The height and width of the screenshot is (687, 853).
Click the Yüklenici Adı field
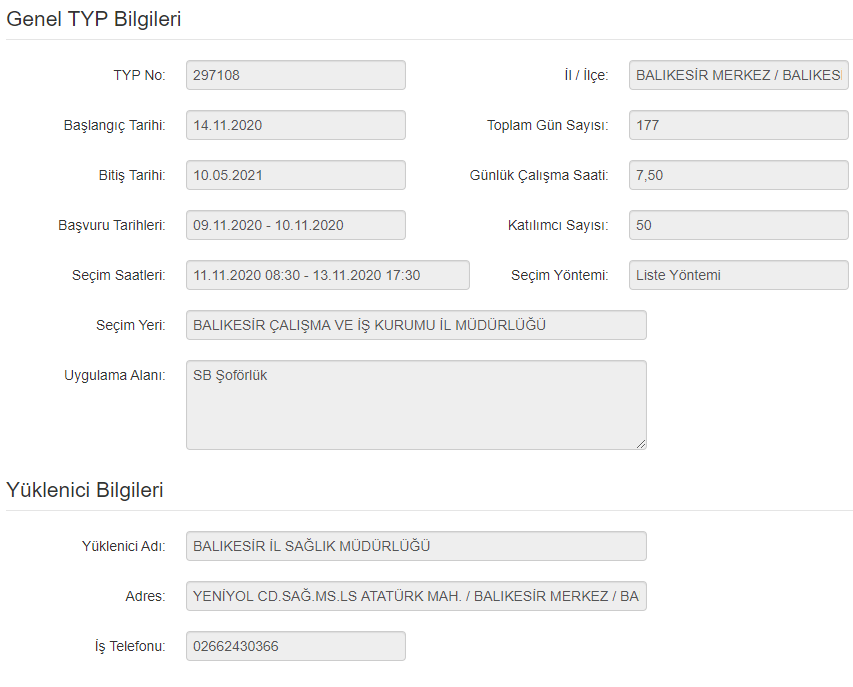pos(416,546)
